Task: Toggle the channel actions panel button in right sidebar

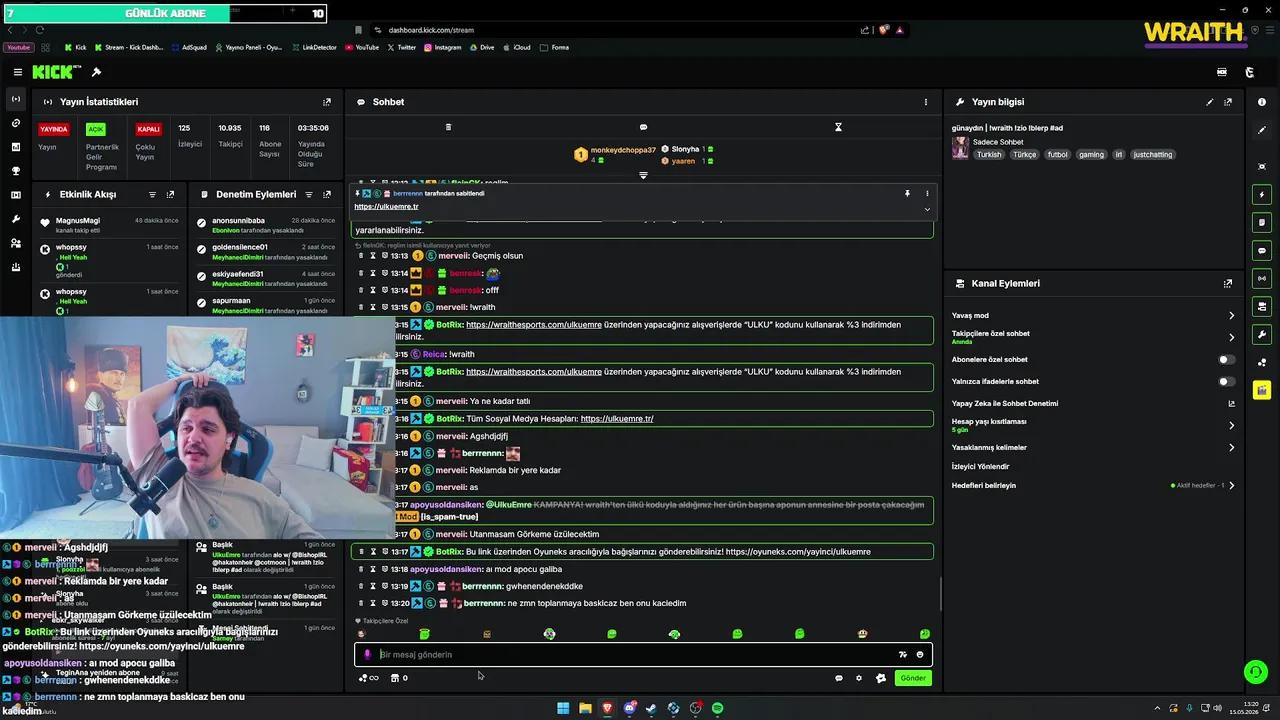Action: 1262,306
